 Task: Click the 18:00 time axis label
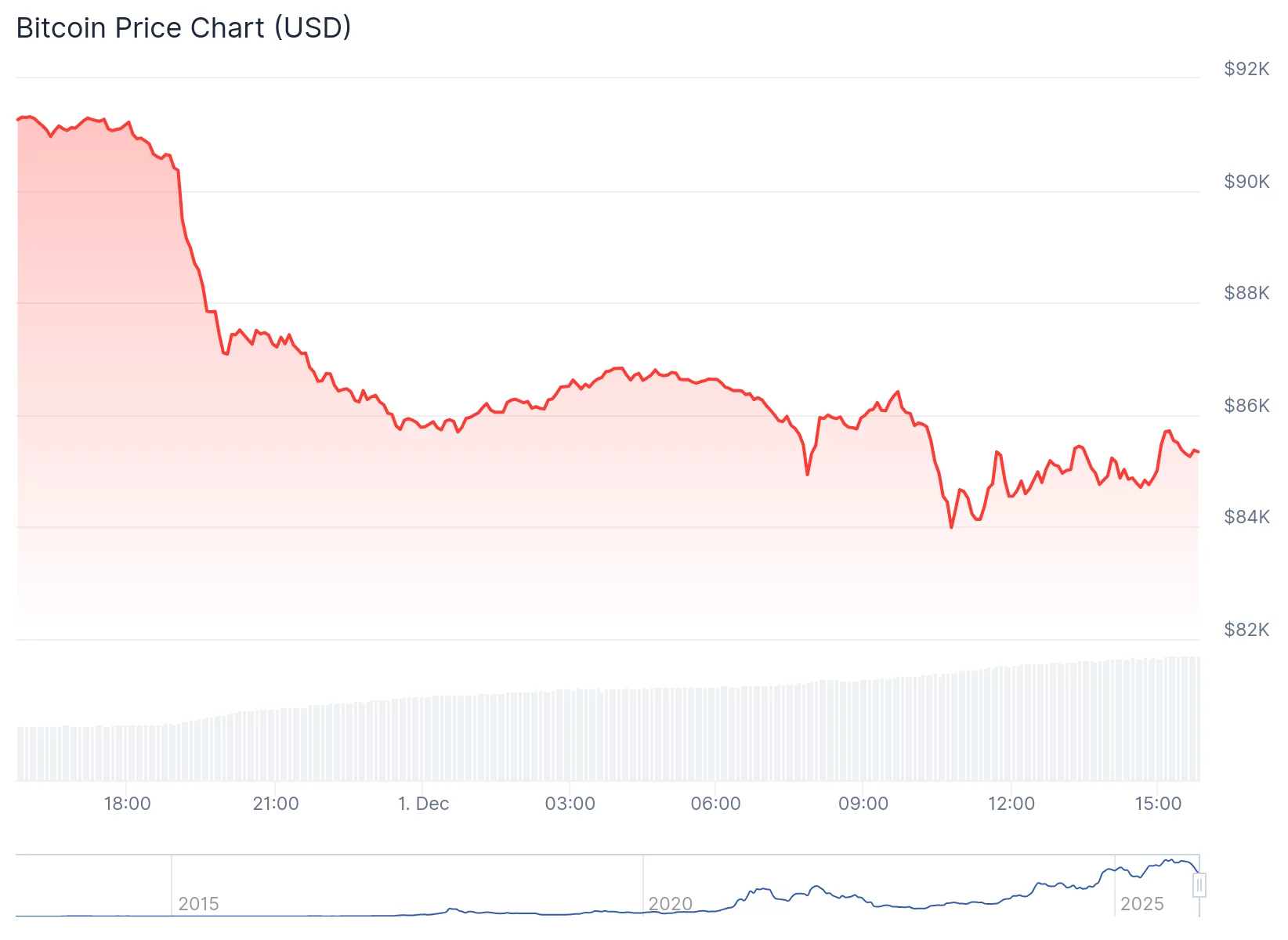click(x=127, y=804)
